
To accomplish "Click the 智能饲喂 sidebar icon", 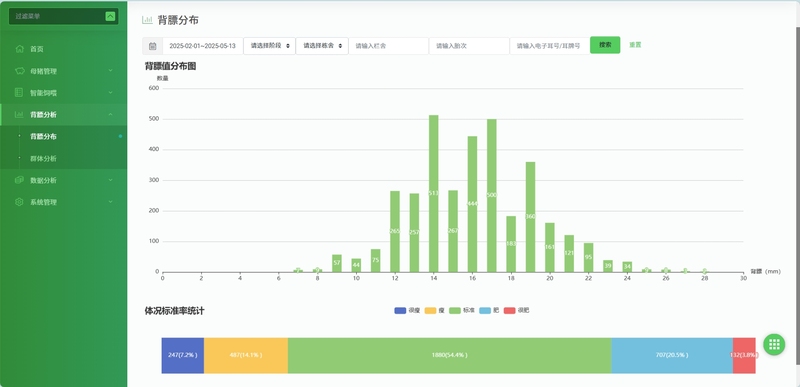I will coord(19,93).
